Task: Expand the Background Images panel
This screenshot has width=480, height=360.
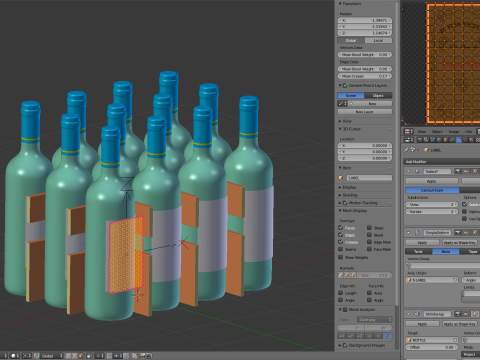Action: [340, 345]
